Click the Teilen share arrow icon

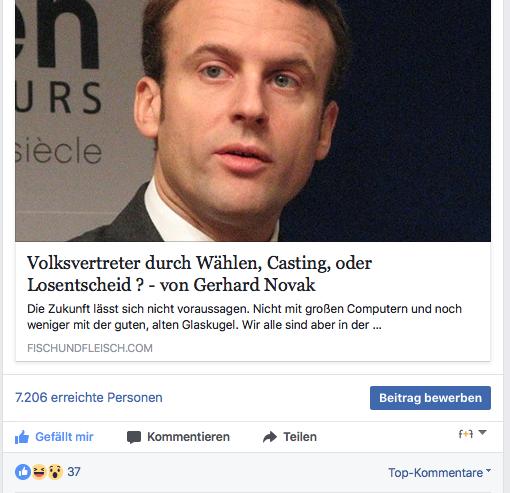point(270,437)
